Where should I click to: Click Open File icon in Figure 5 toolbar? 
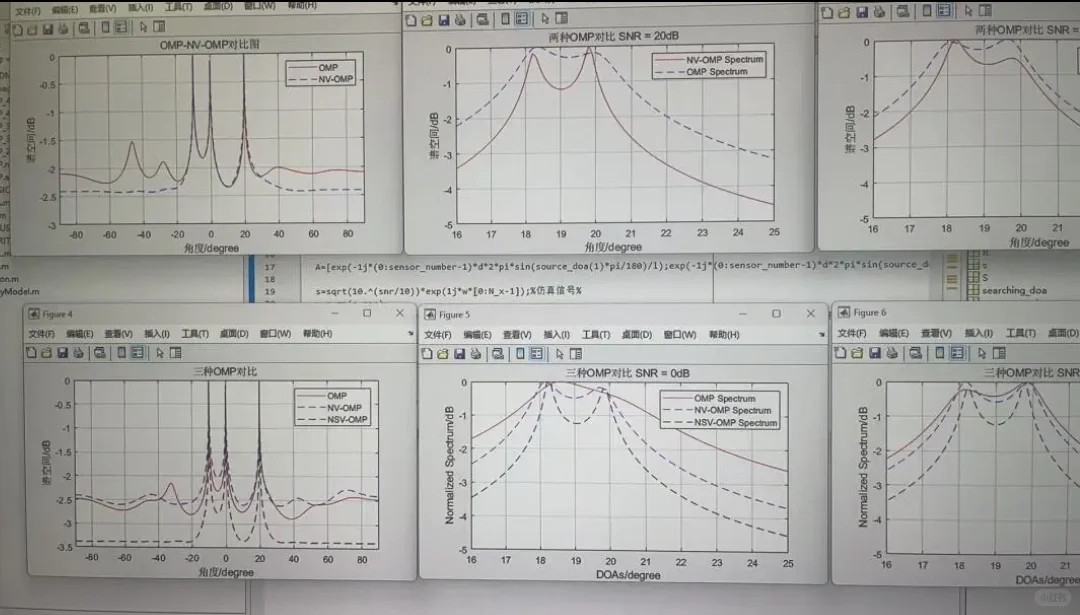pos(443,353)
